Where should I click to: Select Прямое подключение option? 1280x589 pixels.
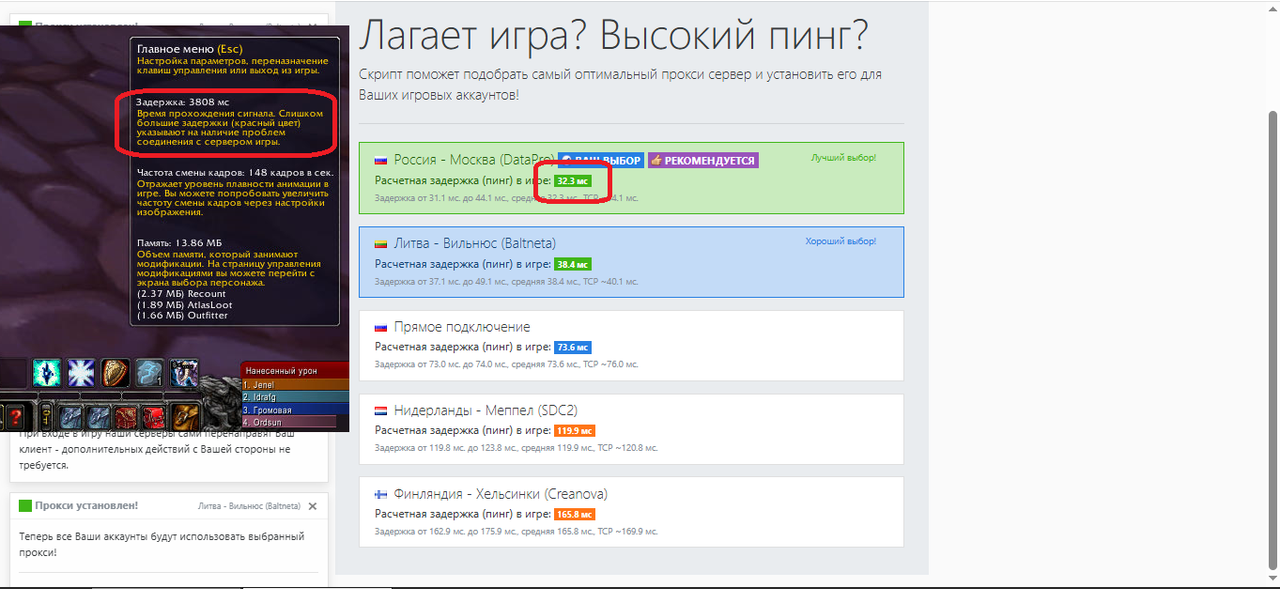631,345
